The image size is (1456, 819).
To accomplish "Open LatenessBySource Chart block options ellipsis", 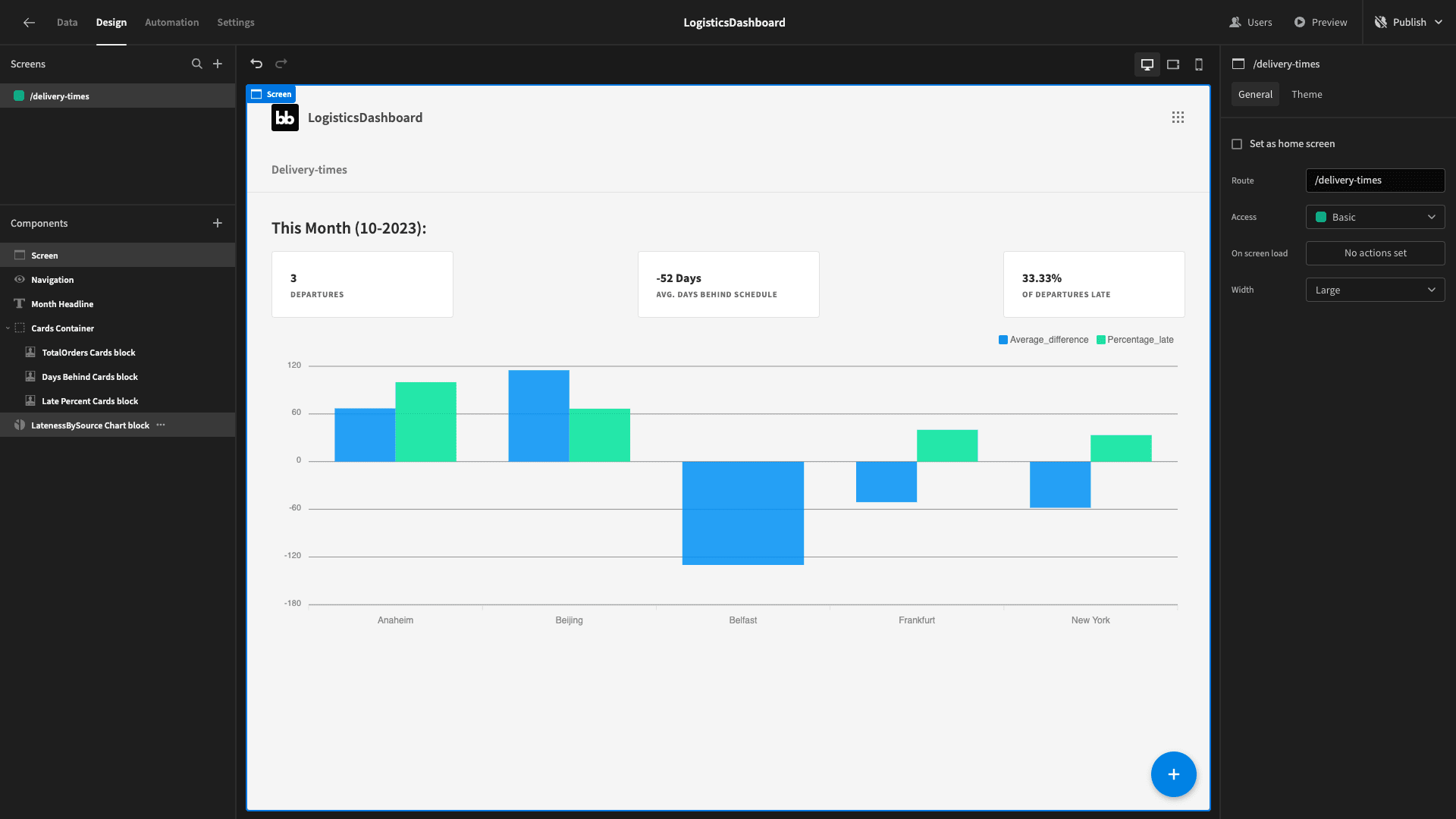I will (161, 425).
